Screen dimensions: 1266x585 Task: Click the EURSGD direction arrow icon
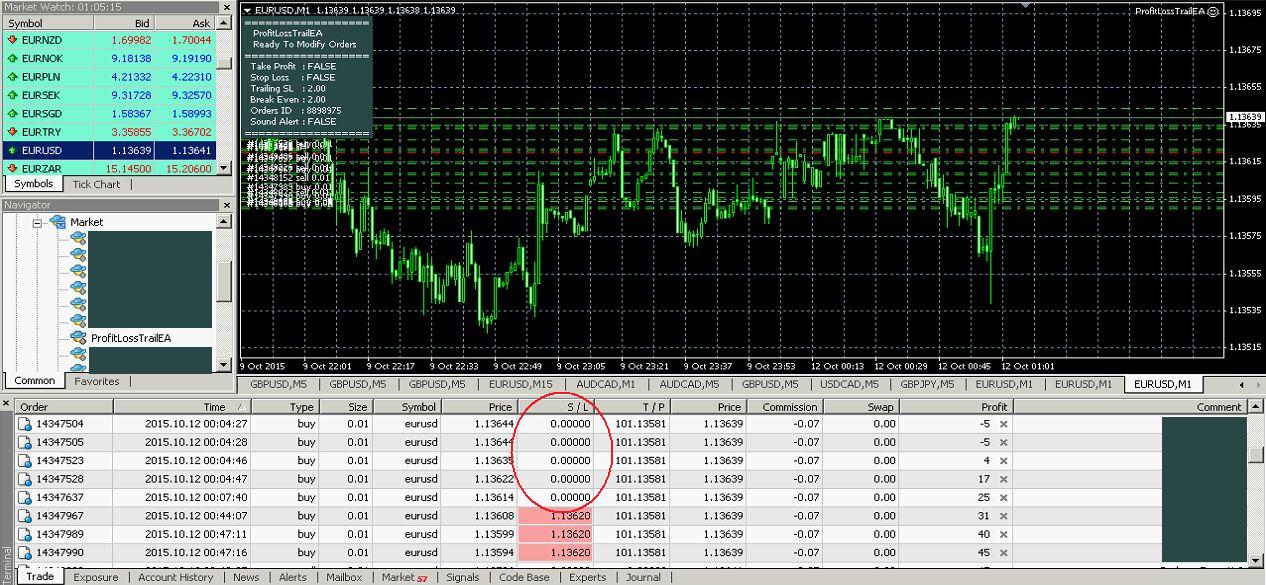point(12,114)
